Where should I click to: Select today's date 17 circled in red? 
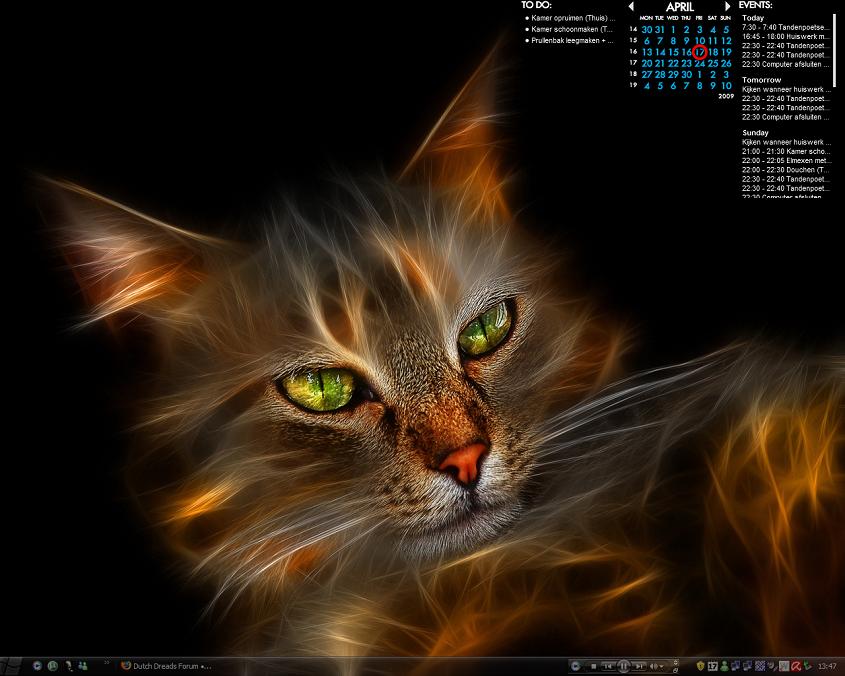coord(699,52)
